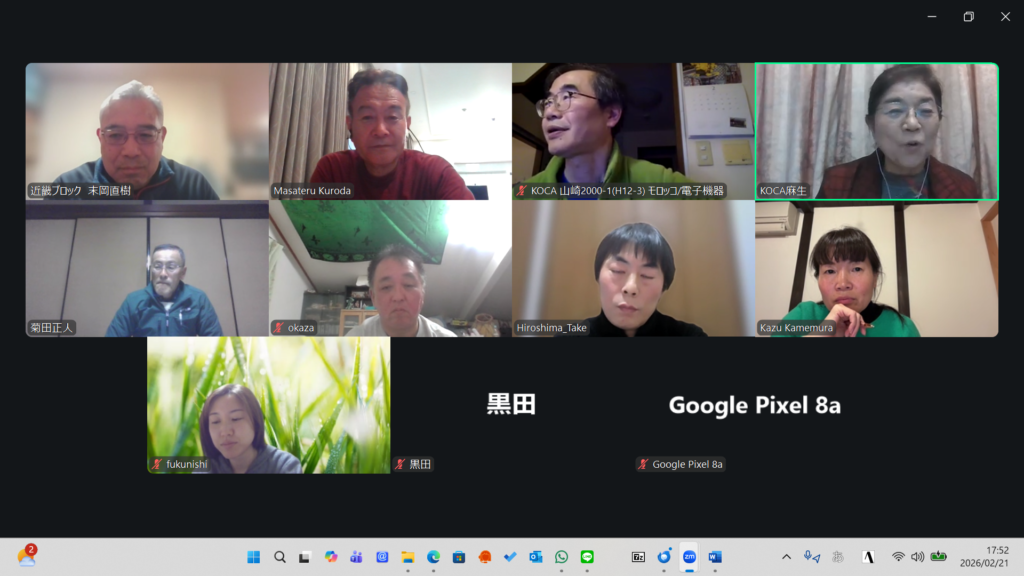Open File Explorer from the taskbar
Viewport: 1024px width, 576px height.
point(408,557)
